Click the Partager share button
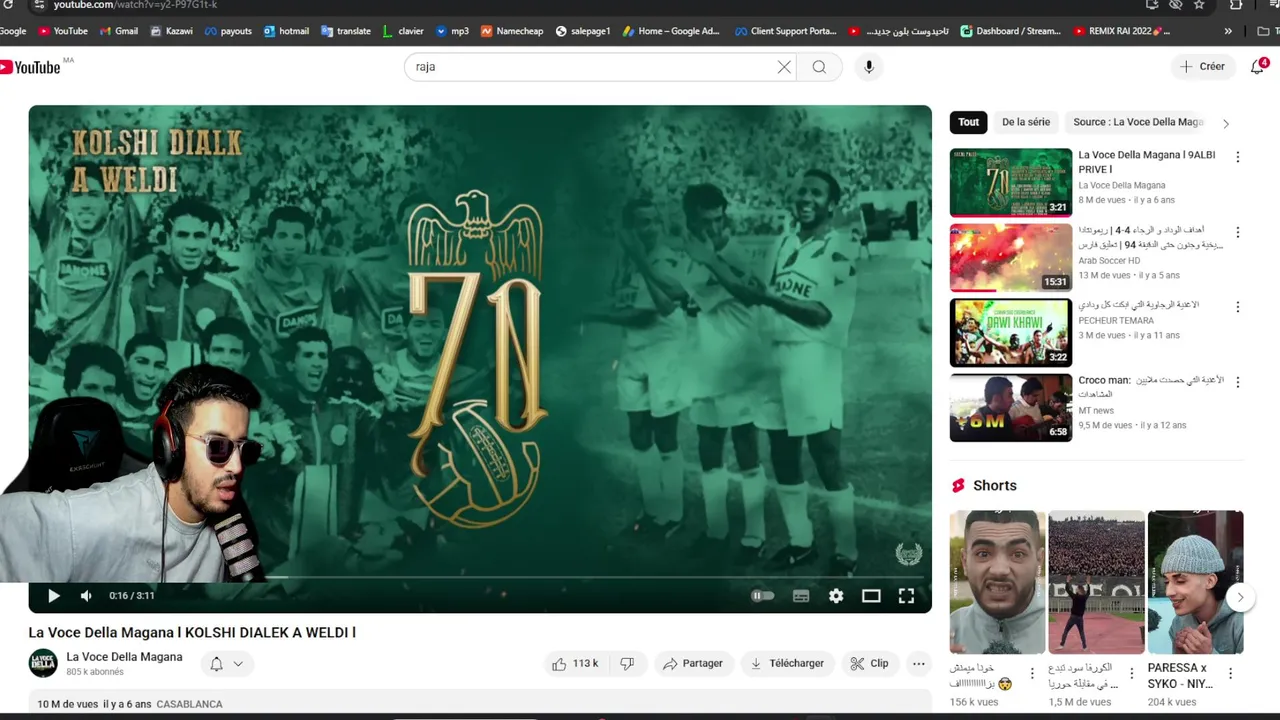Screen dimensions: 1280x720 point(692,663)
